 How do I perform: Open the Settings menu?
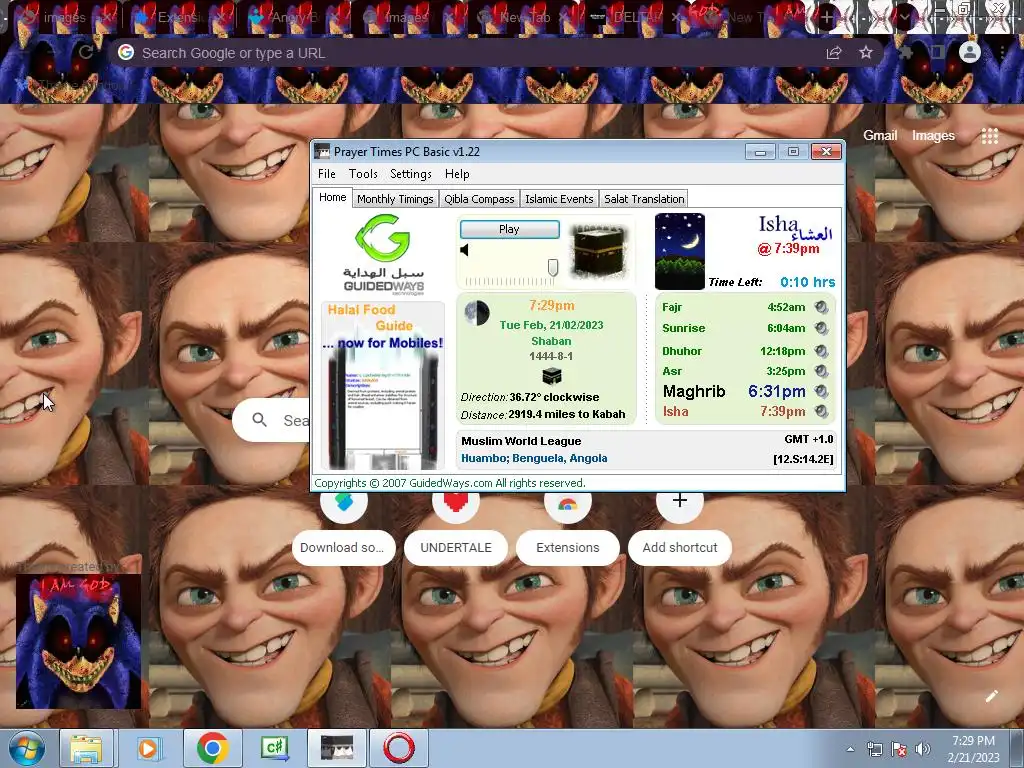[411, 174]
